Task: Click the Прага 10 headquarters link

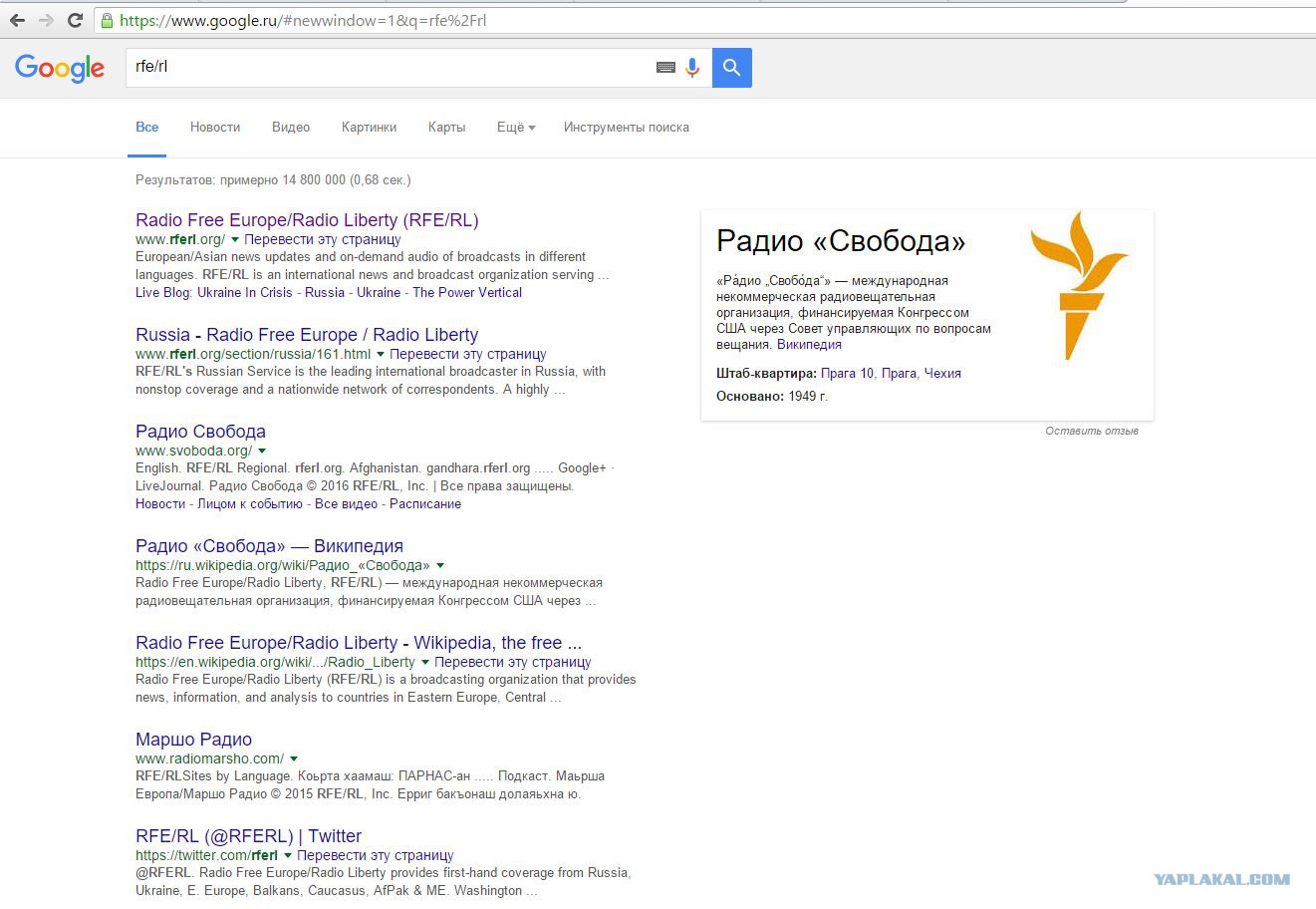Action: click(x=847, y=374)
